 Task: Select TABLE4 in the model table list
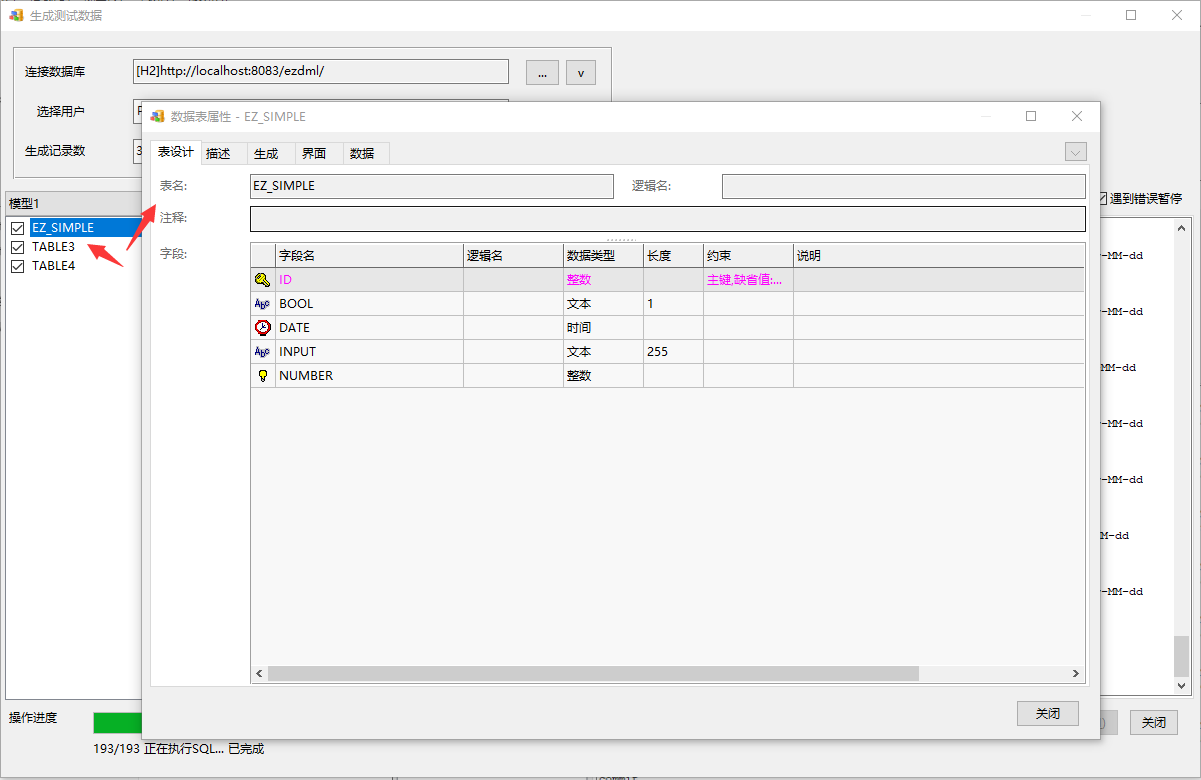[x=53, y=266]
